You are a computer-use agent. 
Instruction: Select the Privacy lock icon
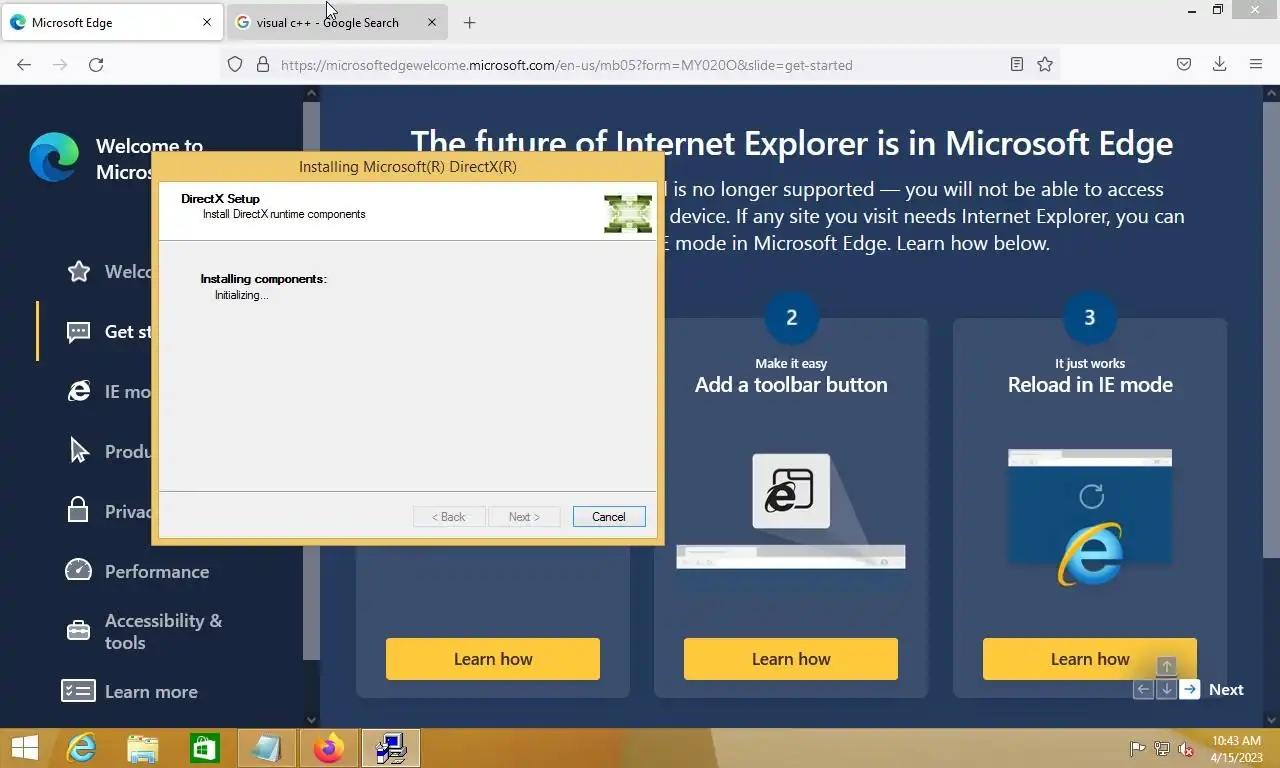[78, 510]
